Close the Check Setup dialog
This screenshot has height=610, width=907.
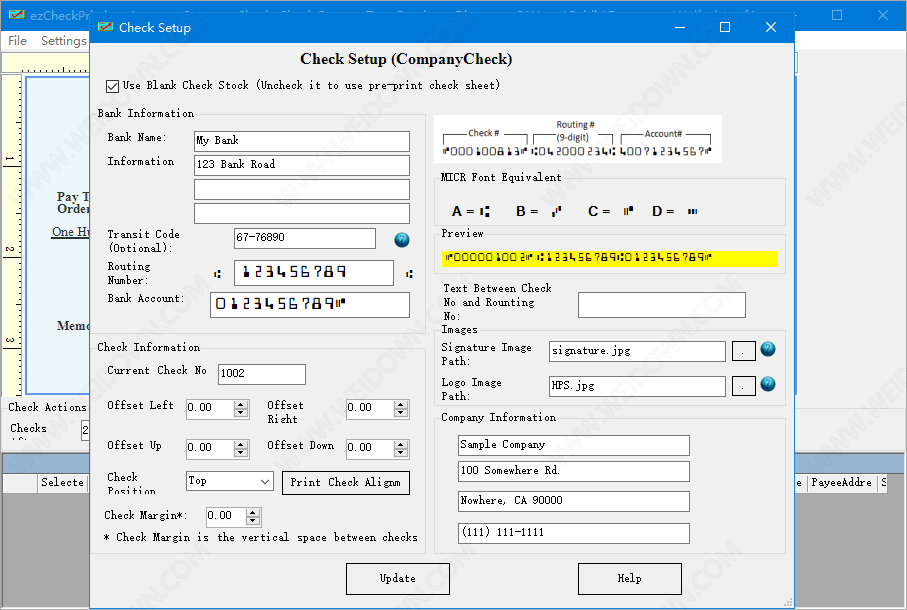(770, 27)
